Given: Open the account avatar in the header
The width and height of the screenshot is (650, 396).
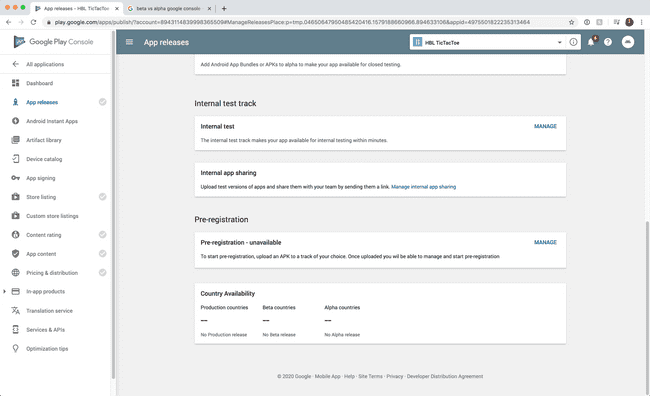Looking at the screenshot, I should tap(628, 42).
